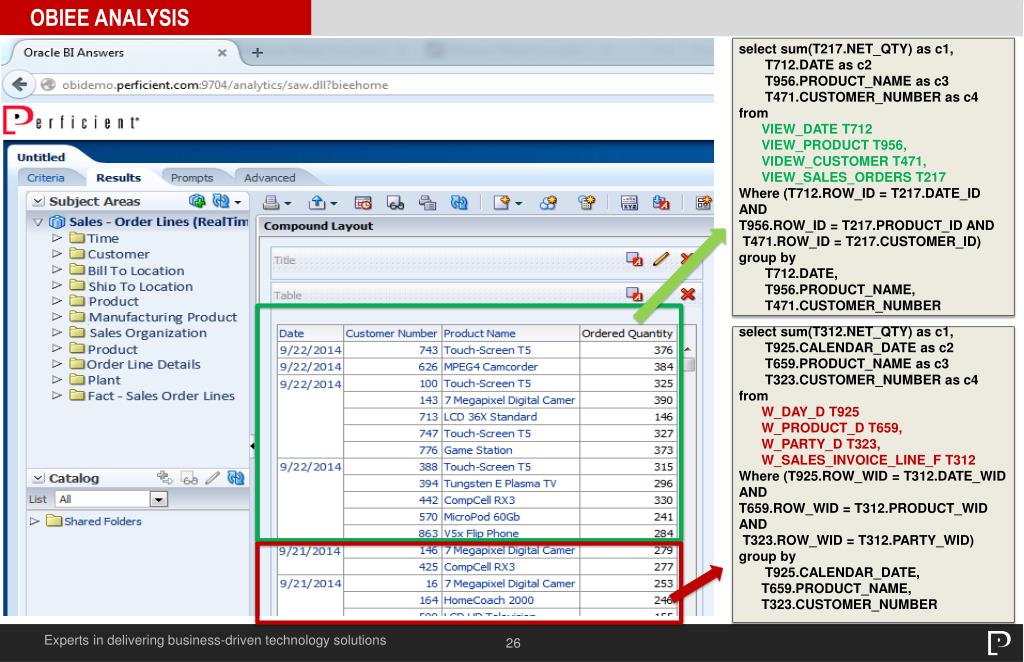Remove the Table view with red X

pyautogui.click(x=687, y=294)
